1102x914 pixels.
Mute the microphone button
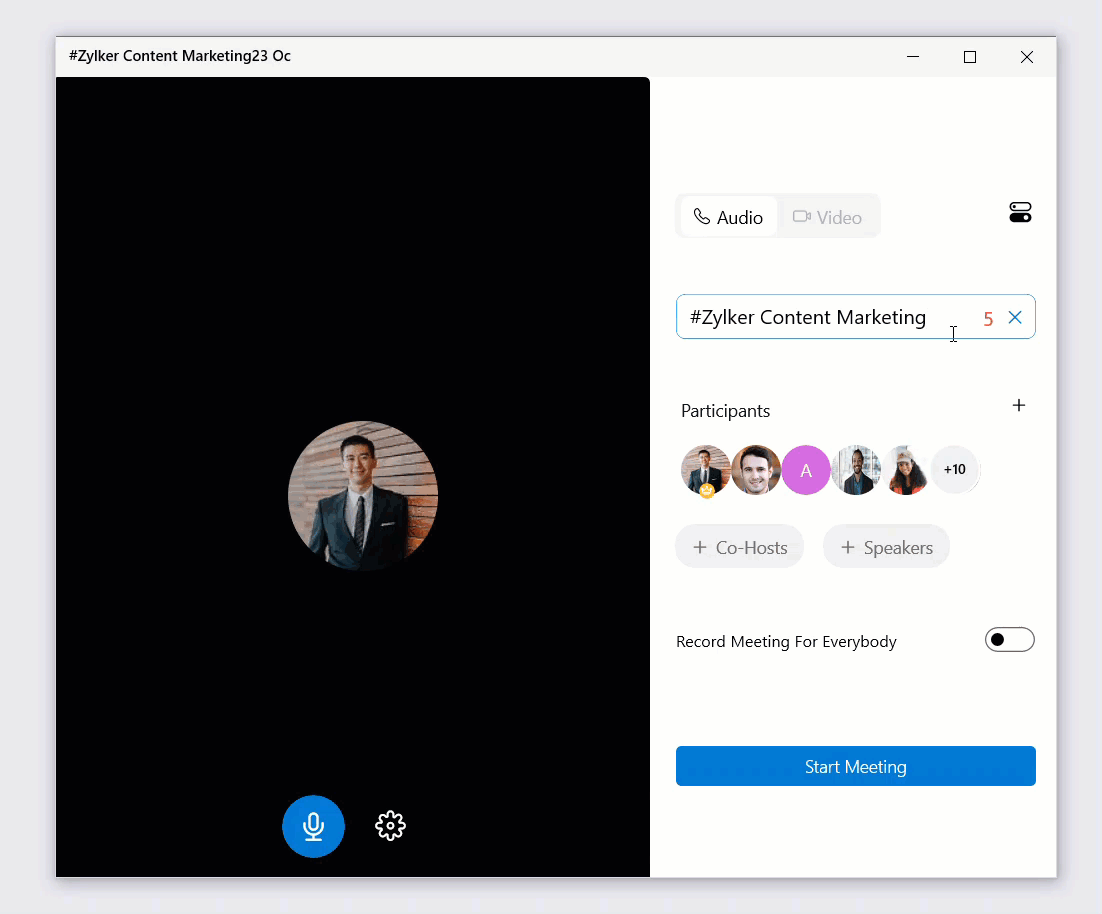[x=313, y=826]
